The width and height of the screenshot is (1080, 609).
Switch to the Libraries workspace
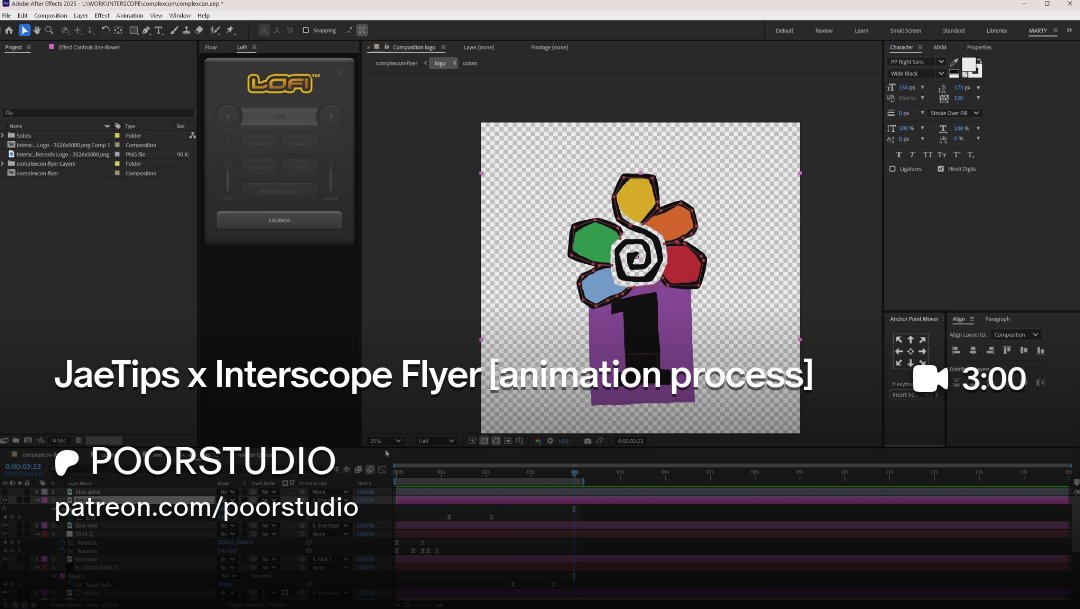(997, 30)
